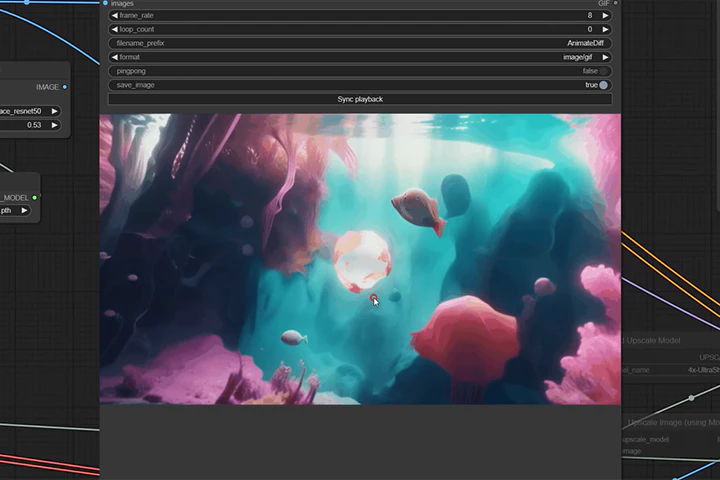Click the reroute dot on gray wire
The height and width of the screenshot is (480, 720).
tap(691, 398)
